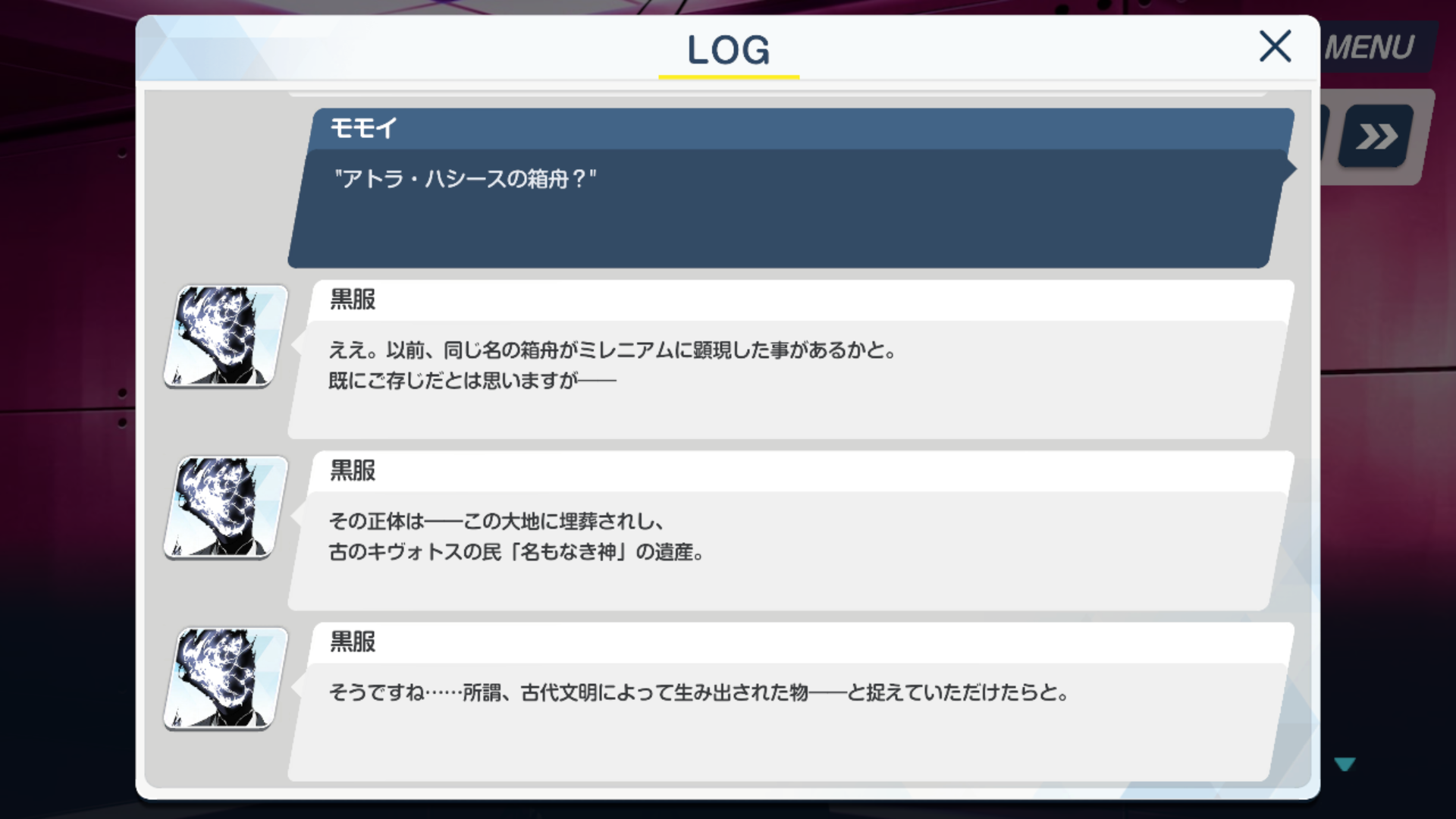Click the yellow underline beneath LOG

click(x=728, y=77)
